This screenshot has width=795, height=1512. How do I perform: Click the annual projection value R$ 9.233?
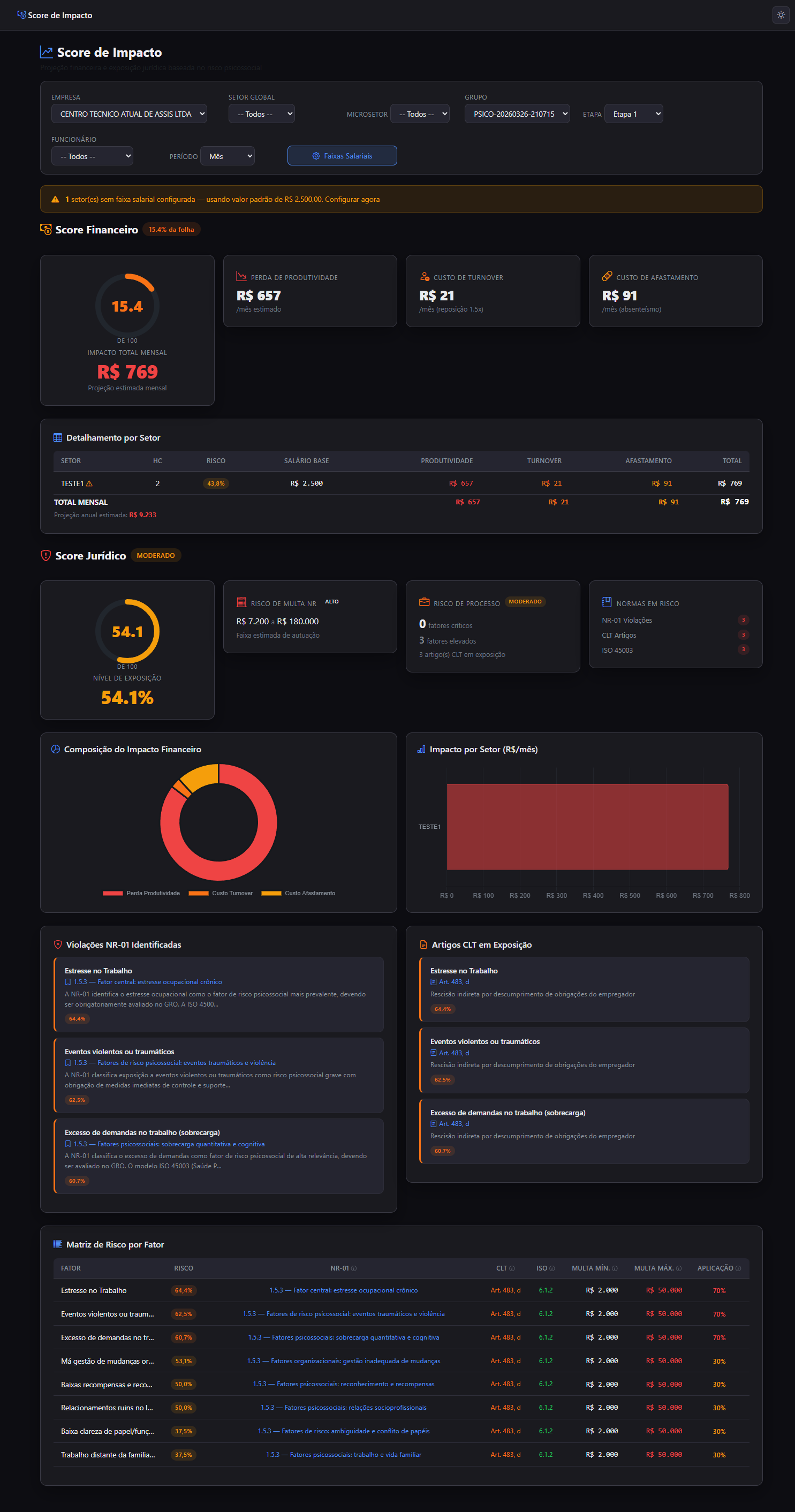pos(142,515)
